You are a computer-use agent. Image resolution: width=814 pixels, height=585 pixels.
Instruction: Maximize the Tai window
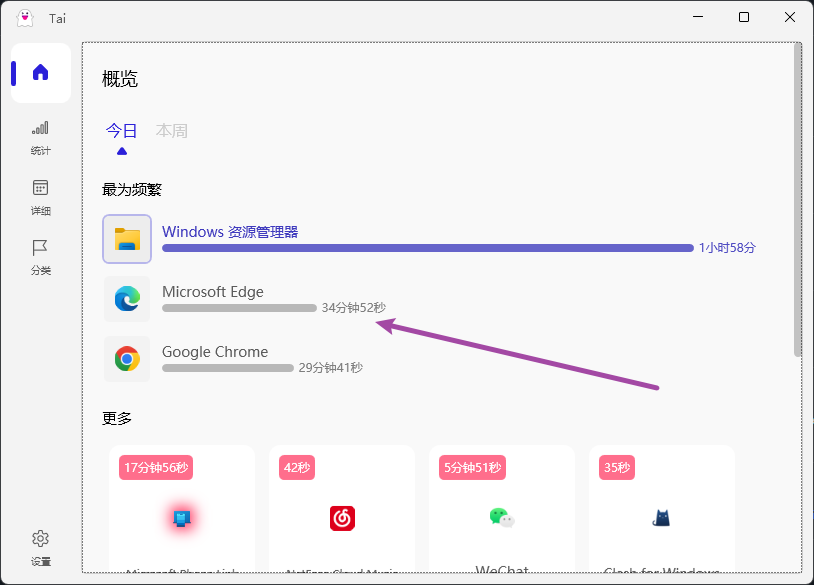744,17
